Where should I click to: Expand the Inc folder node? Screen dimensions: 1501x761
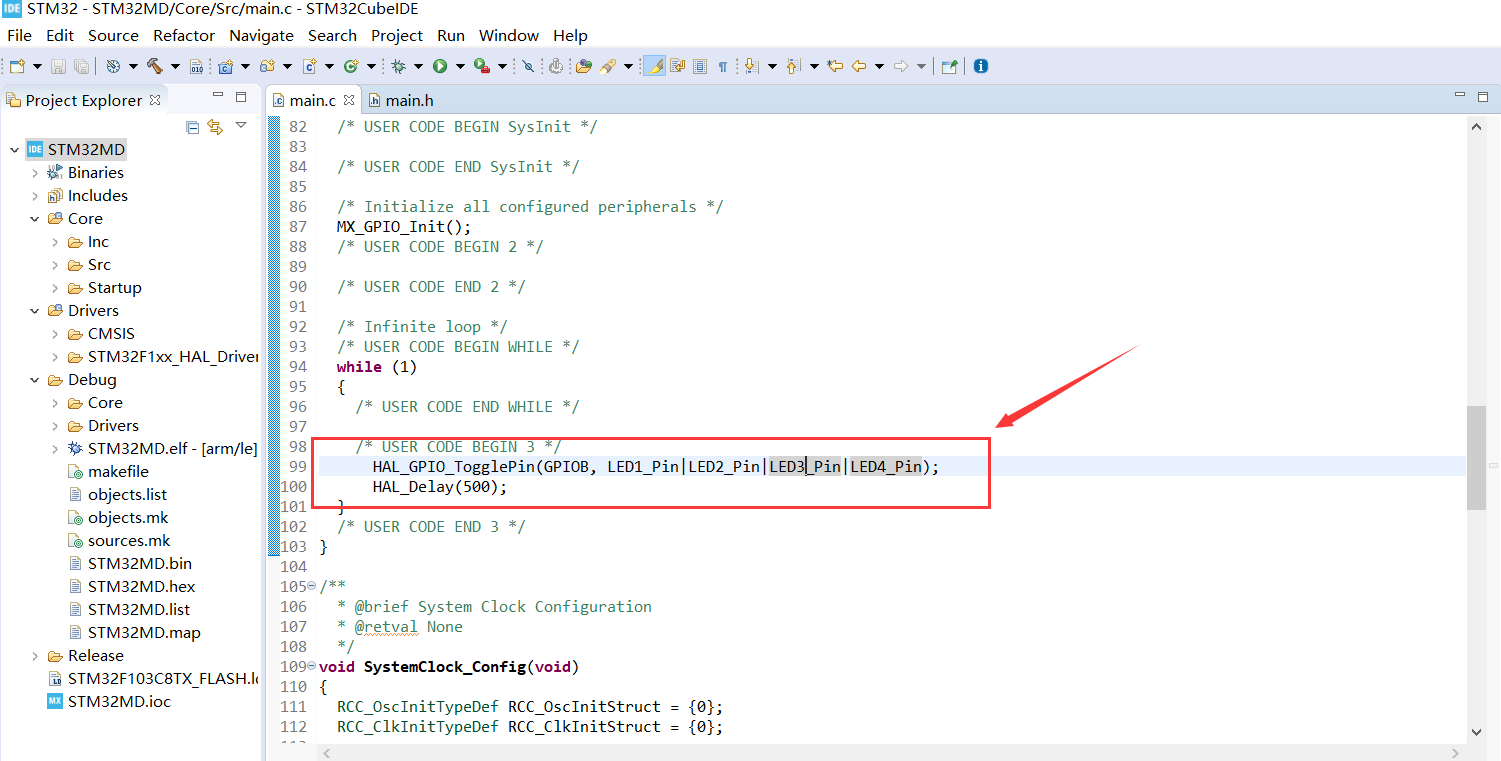55,242
